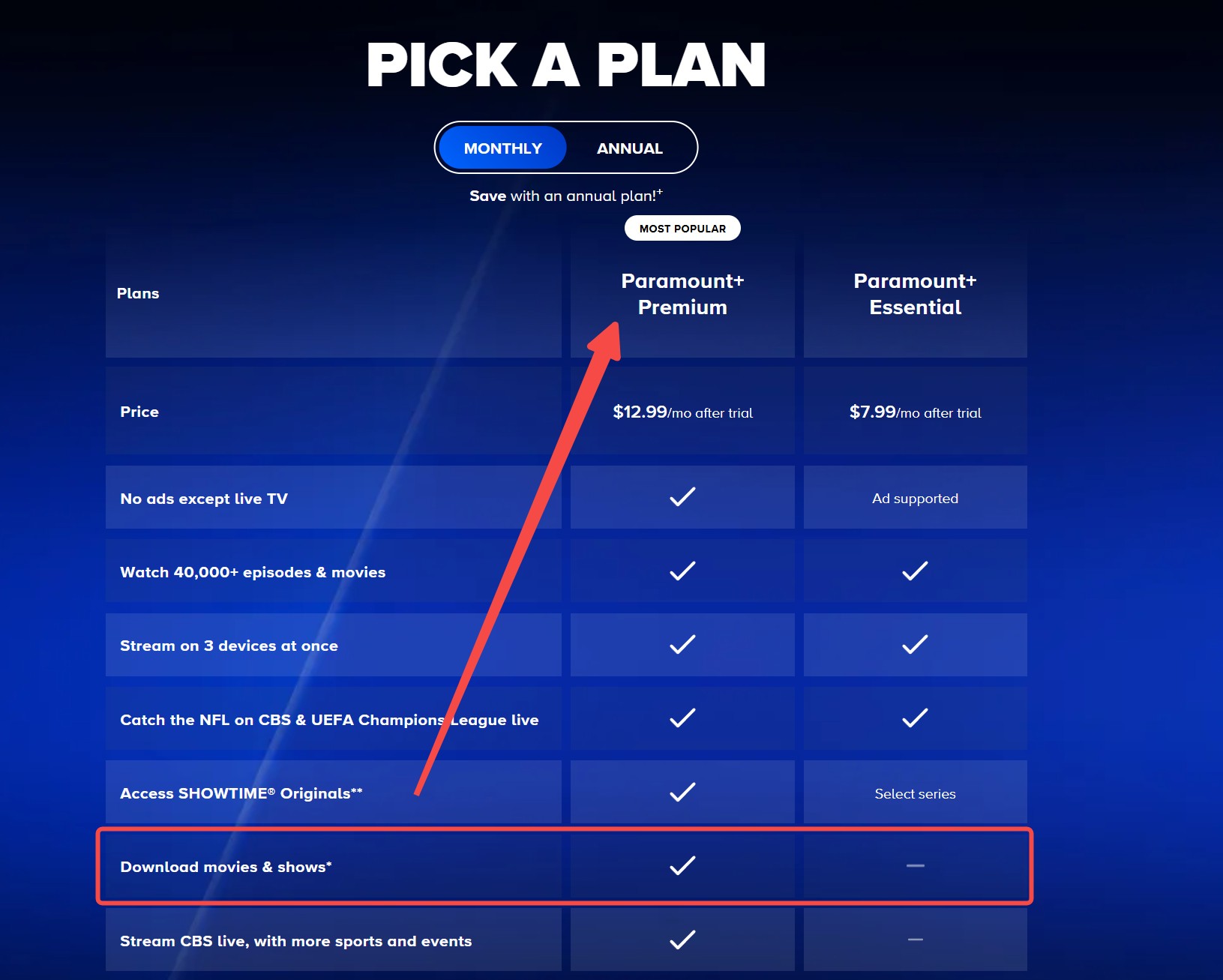Click the $12.99/mo Premium price

pyautogui.click(x=682, y=412)
